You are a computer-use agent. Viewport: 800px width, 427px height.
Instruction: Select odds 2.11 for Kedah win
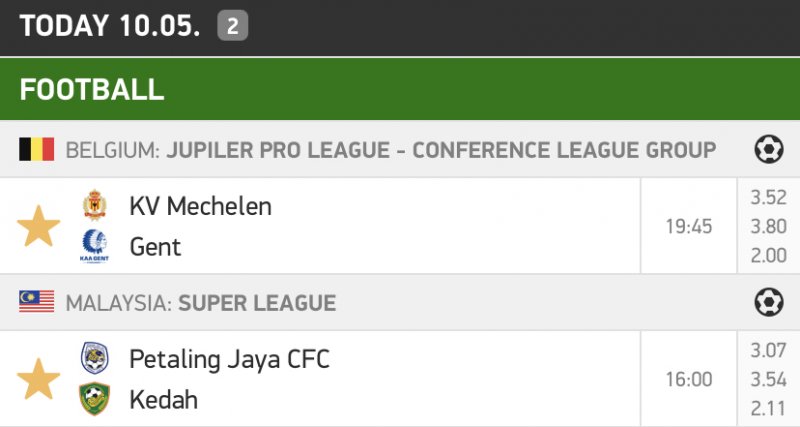pyautogui.click(x=768, y=408)
